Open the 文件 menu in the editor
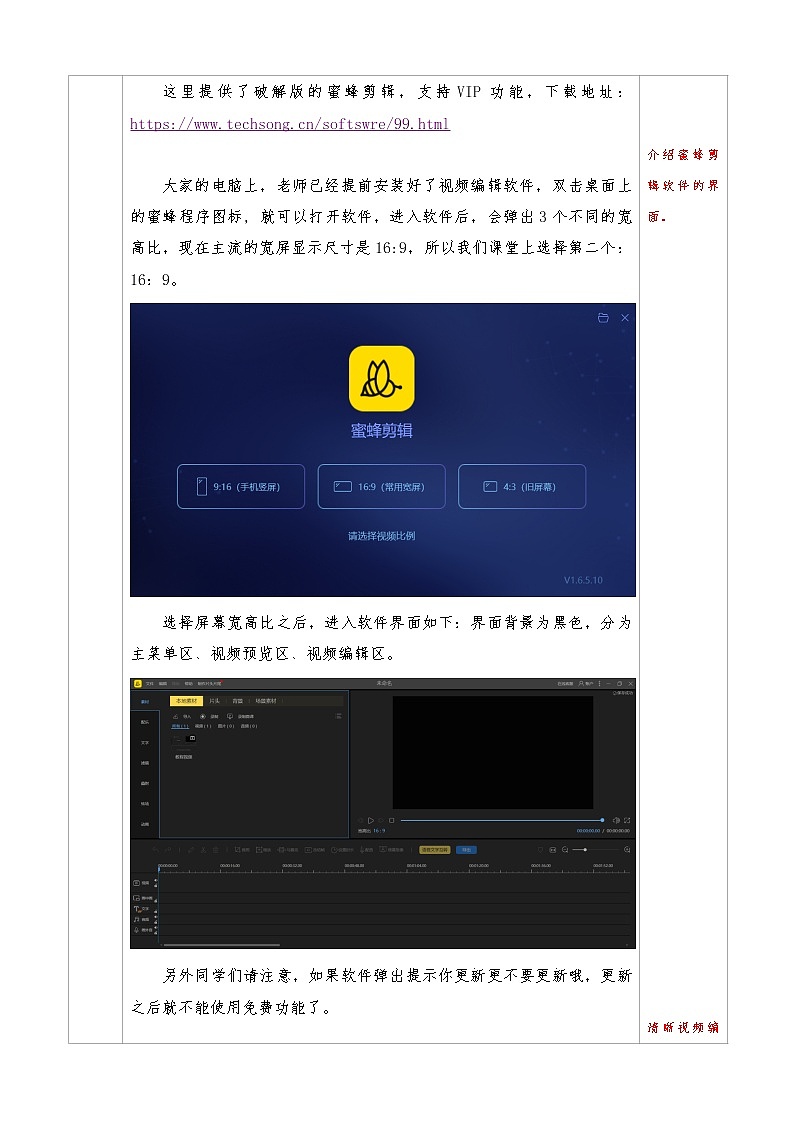 point(150,683)
